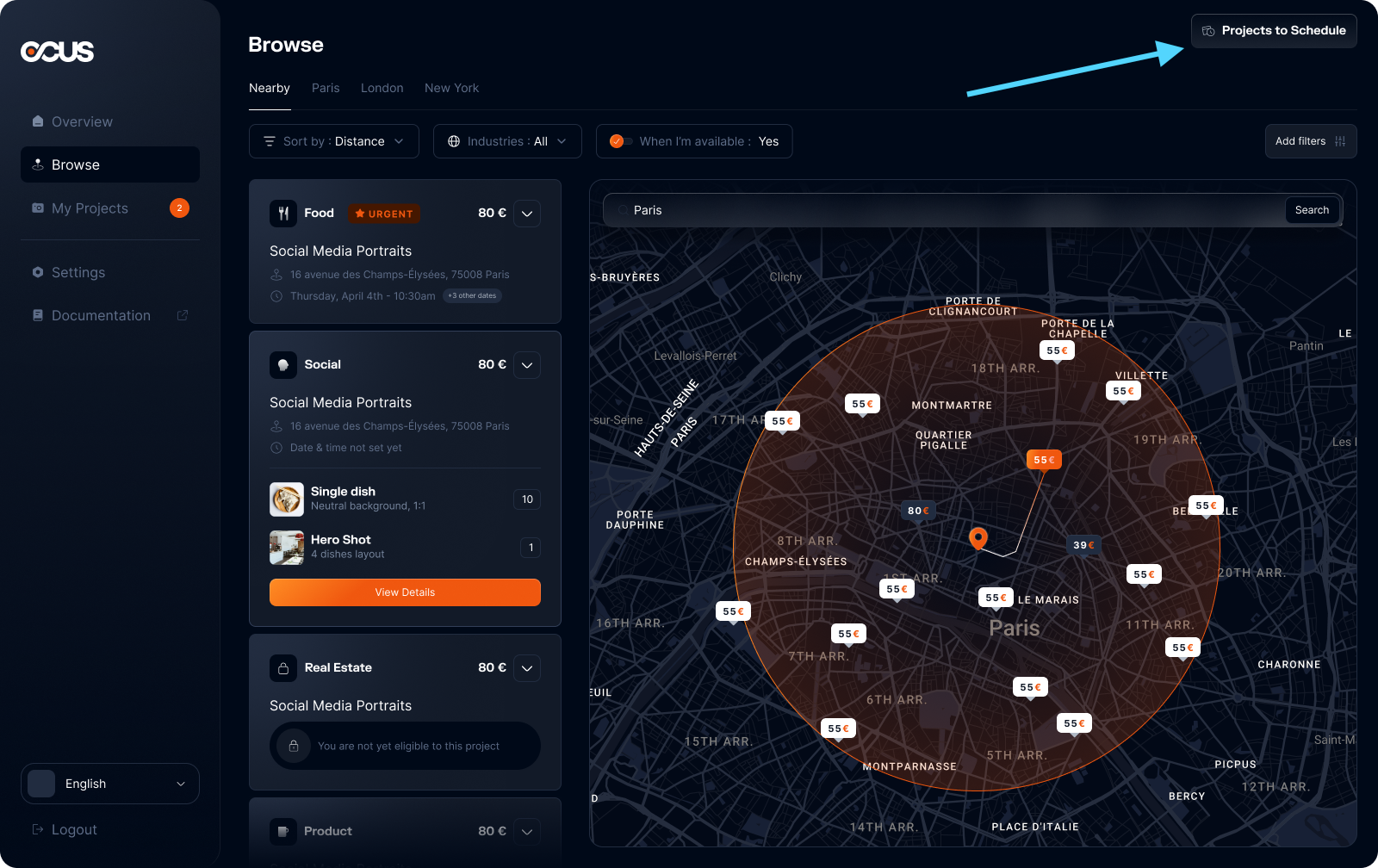Click the Real Estate category icon
Screen dimensions: 1378x868
click(x=283, y=668)
